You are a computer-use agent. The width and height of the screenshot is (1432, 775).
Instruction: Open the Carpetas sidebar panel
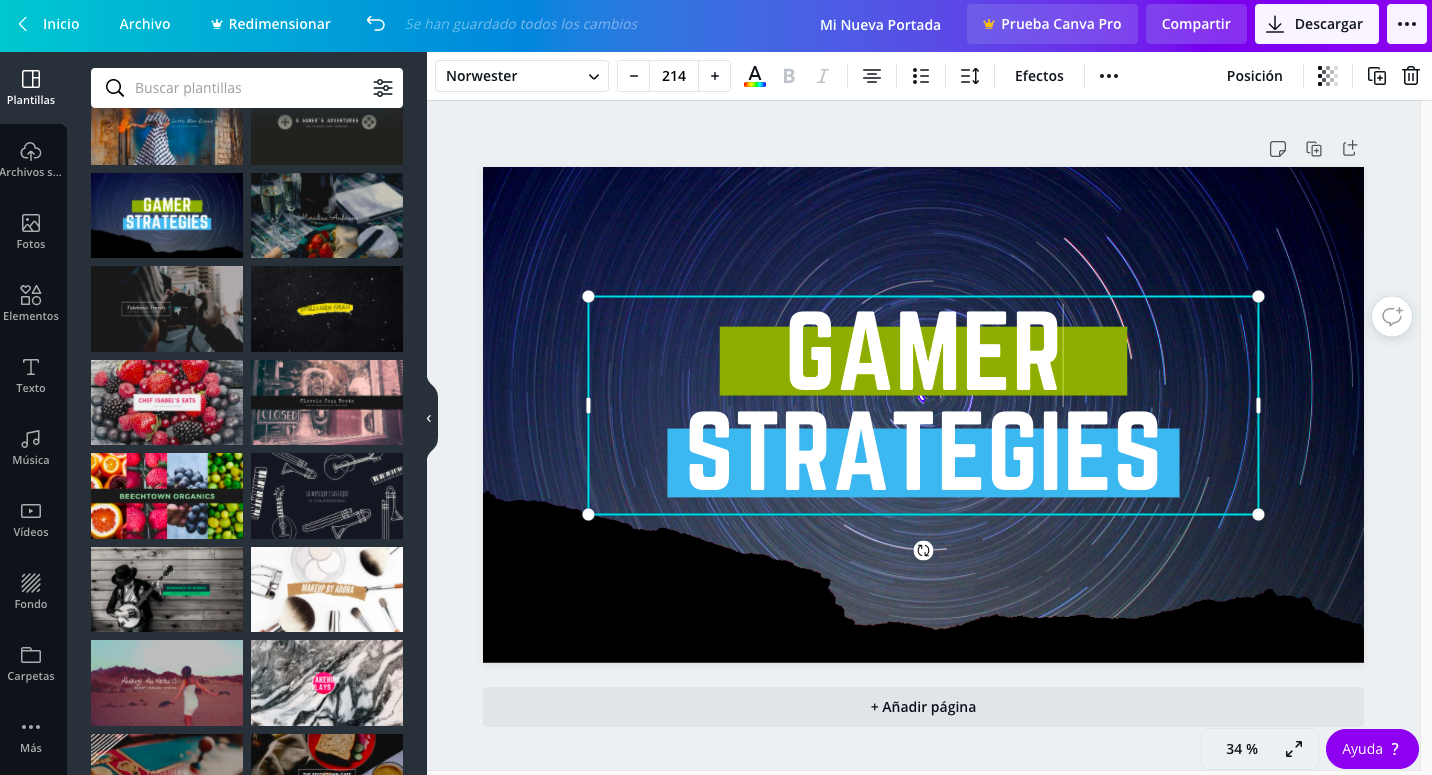[x=31, y=664]
